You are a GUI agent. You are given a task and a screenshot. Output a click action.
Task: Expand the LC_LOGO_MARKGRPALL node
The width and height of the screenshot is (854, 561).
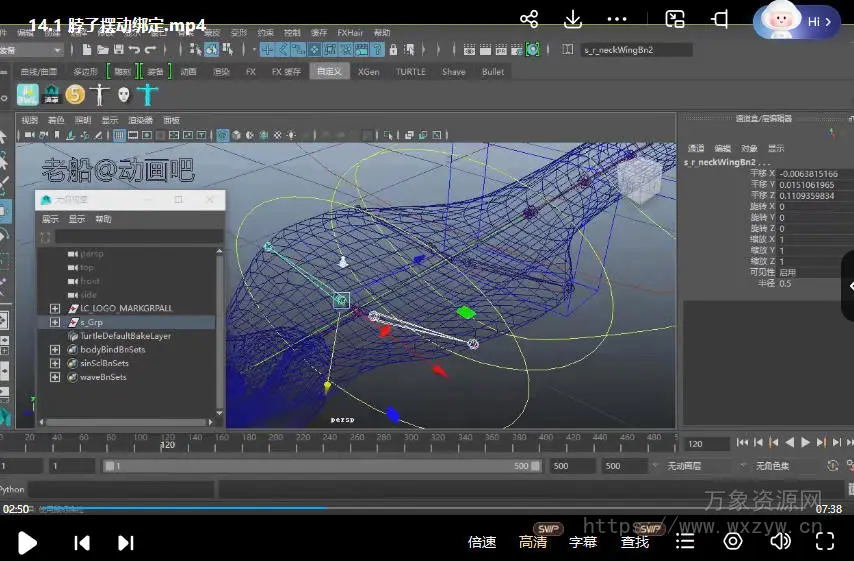pos(55,309)
